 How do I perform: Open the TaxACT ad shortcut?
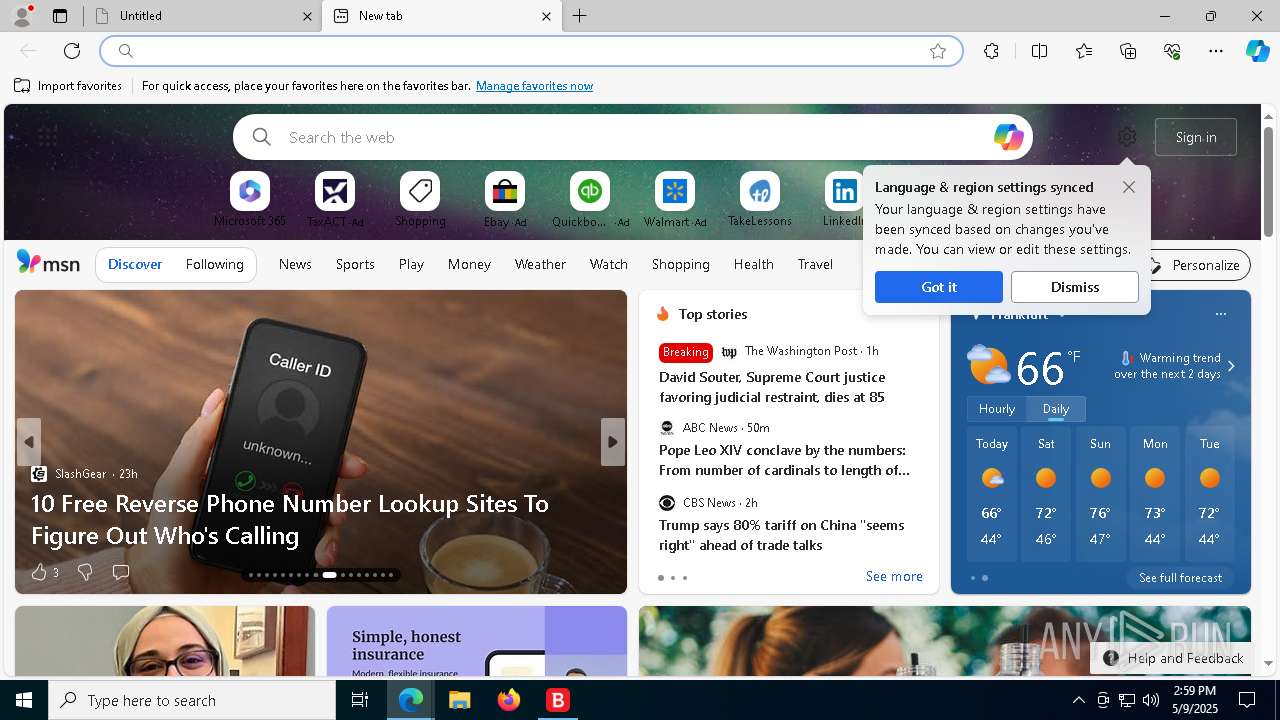click(335, 200)
